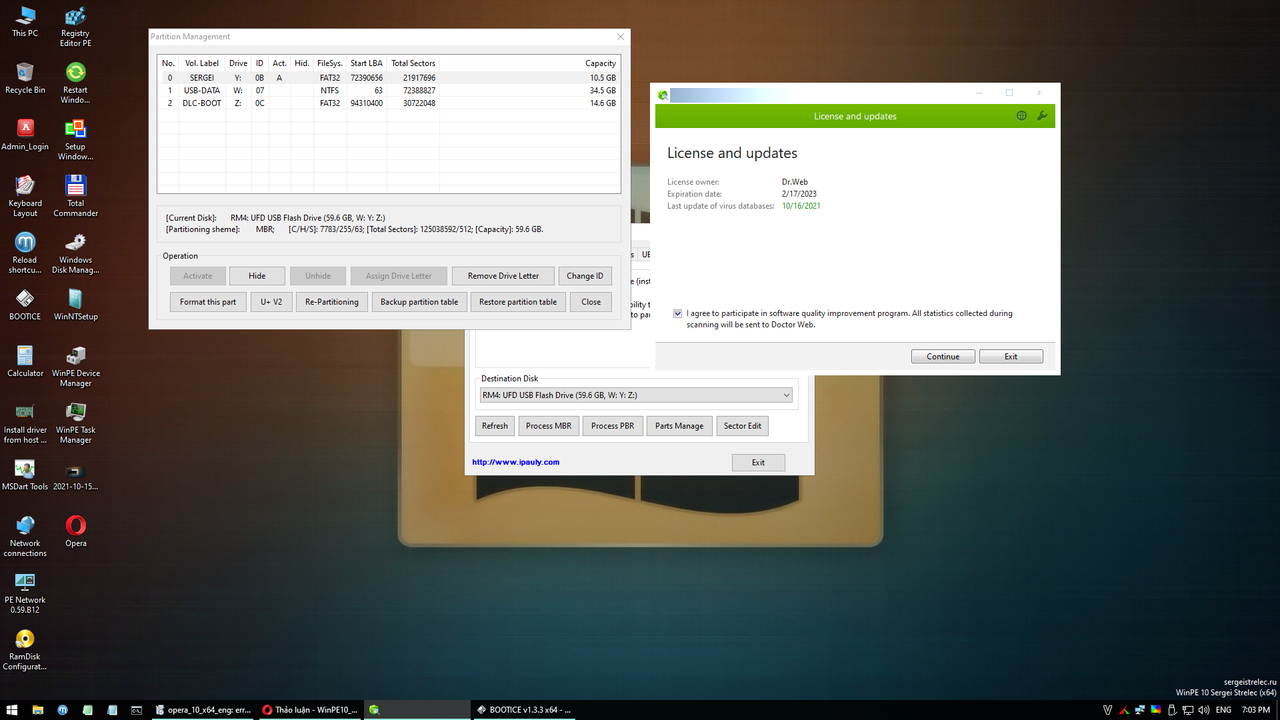The height and width of the screenshot is (720, 1280).
Task: Click Hide button in Partition Management
Action: coord(257,276)
